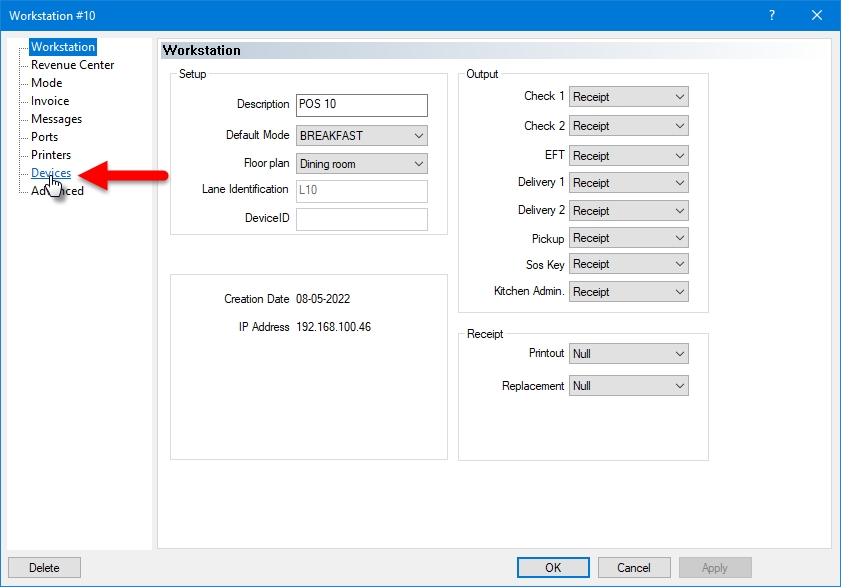This screenshot has height=587, width=841.
Task: Confirm with the OK button
Action: pos(553,568)
